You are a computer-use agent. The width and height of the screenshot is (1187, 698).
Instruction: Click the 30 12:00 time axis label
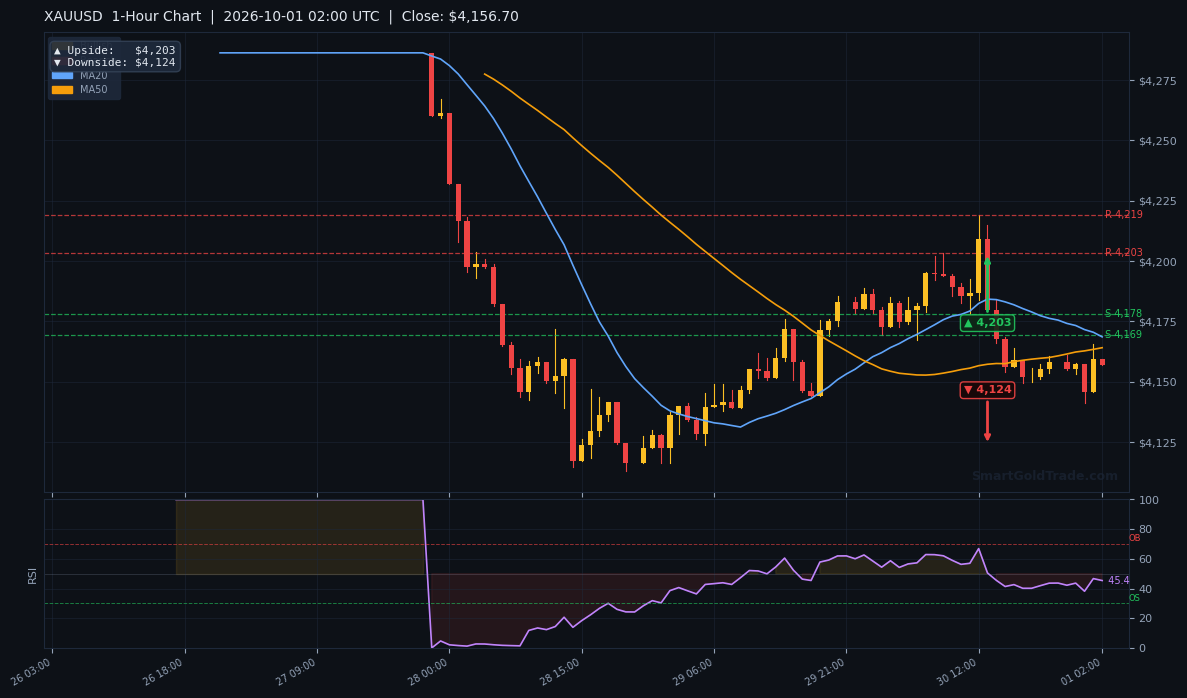pos(959,671)
